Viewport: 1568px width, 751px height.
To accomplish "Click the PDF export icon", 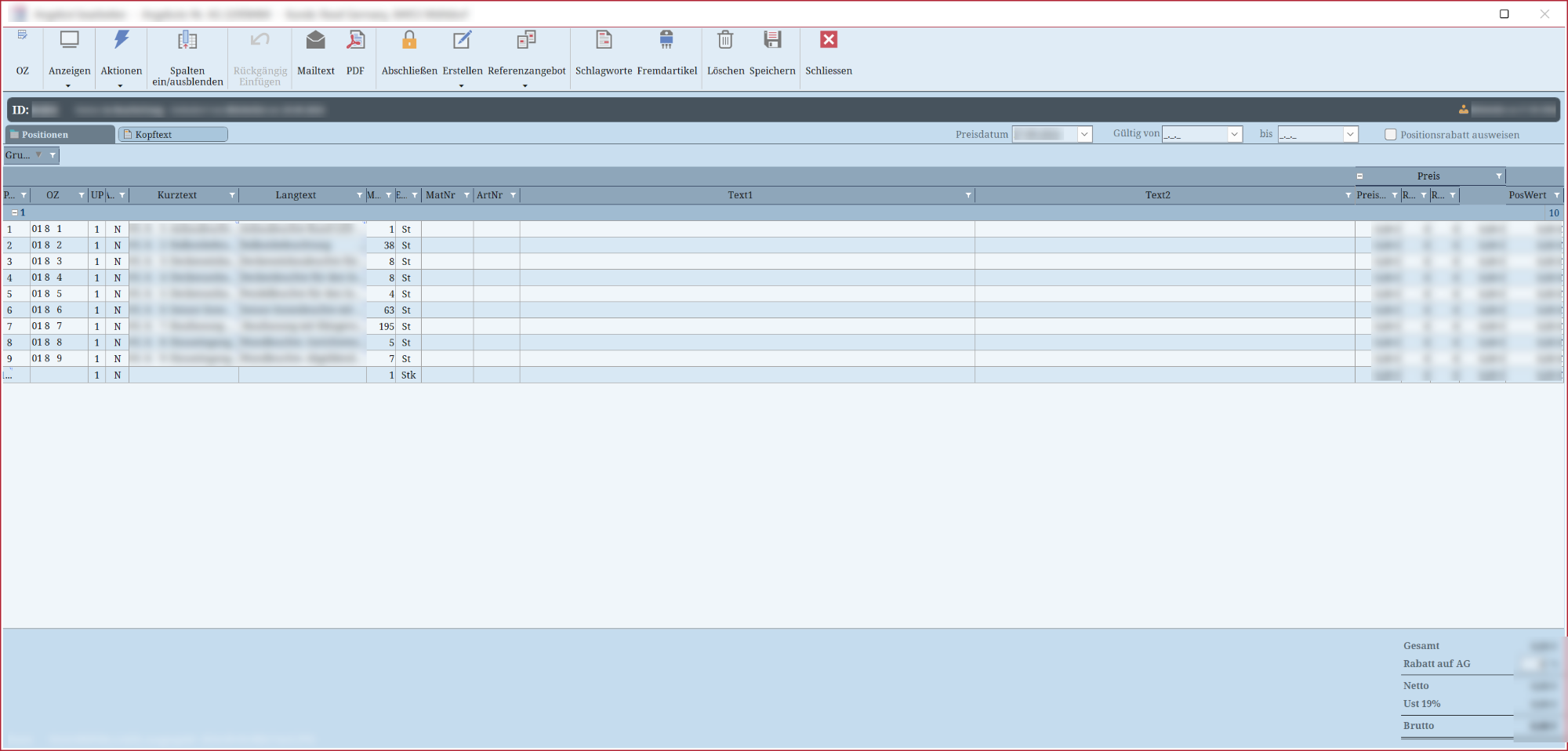I will point(355,40).
